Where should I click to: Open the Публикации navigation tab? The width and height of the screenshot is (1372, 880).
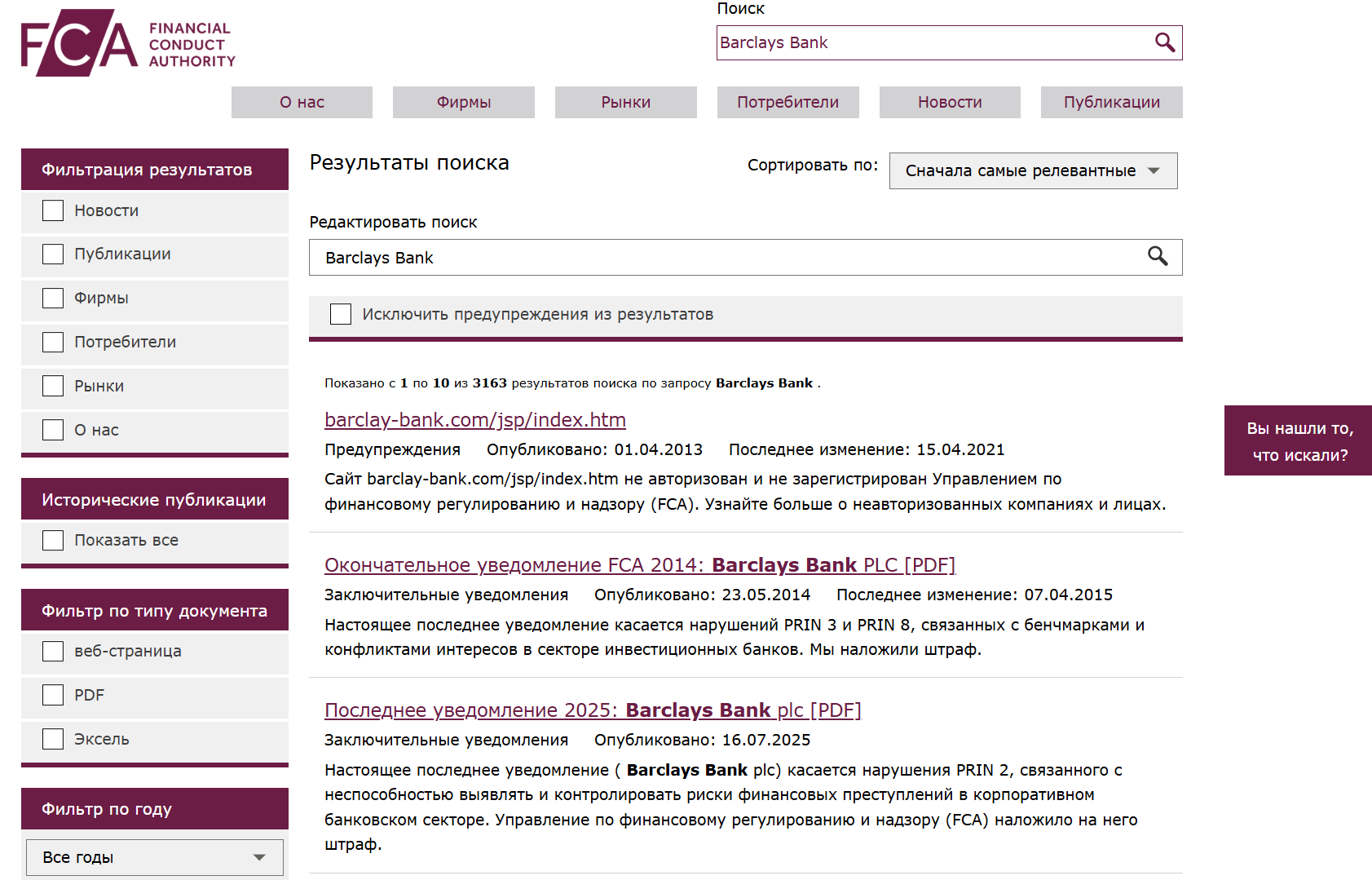(1112, 102)
